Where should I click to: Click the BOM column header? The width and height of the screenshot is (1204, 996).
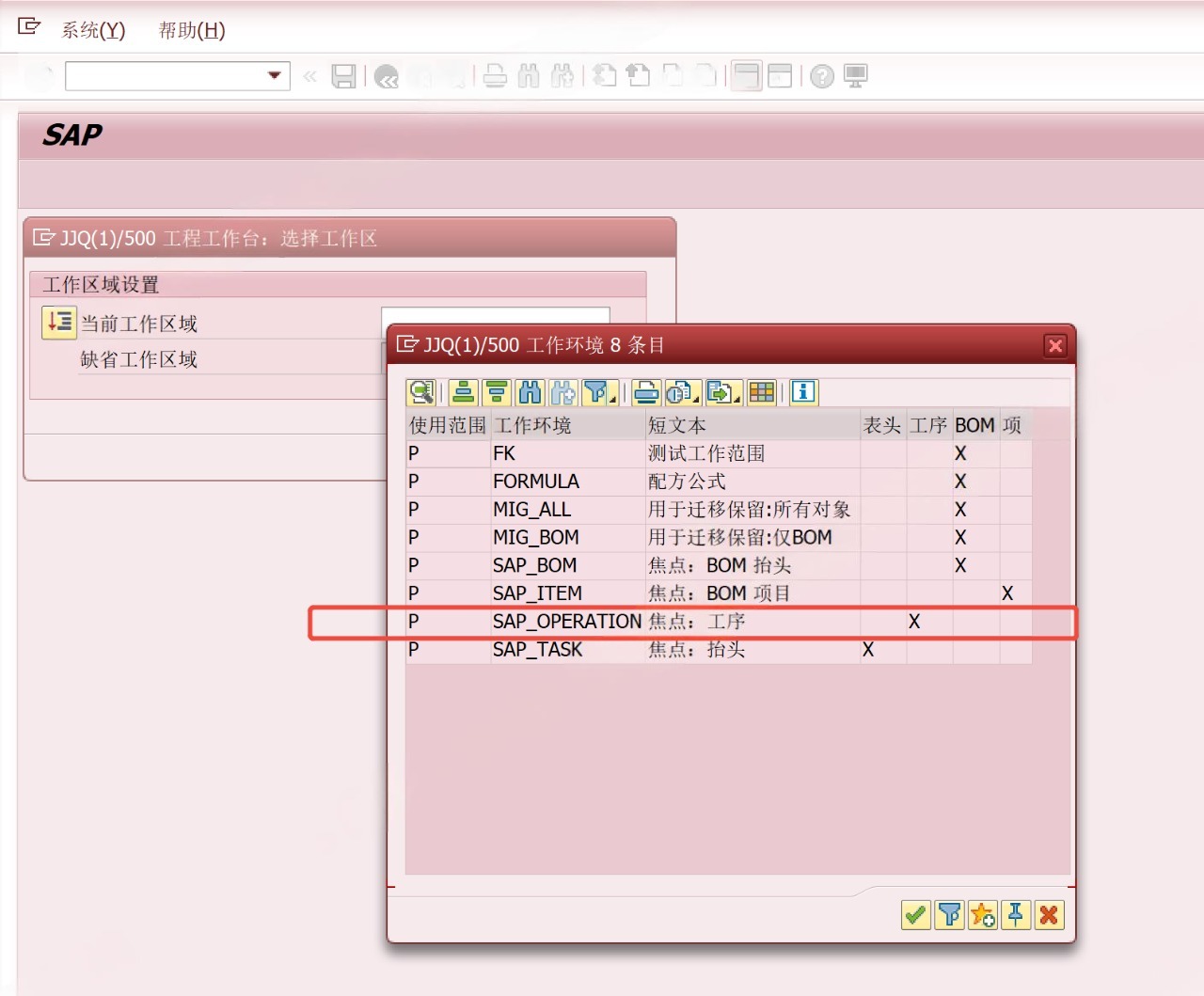click(975, 425)
